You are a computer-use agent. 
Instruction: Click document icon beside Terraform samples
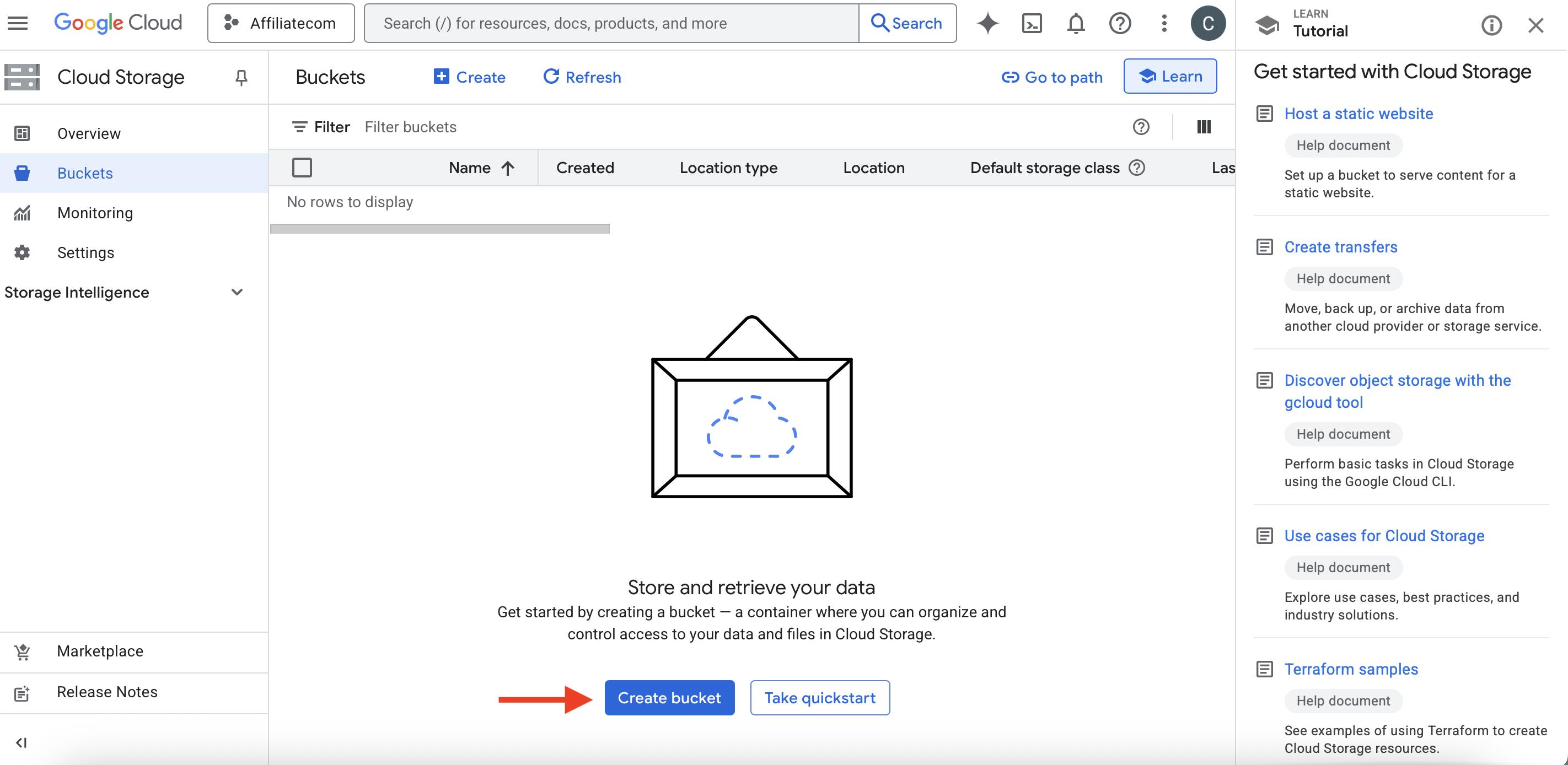pyautogui.click(x=1264, y=669)
